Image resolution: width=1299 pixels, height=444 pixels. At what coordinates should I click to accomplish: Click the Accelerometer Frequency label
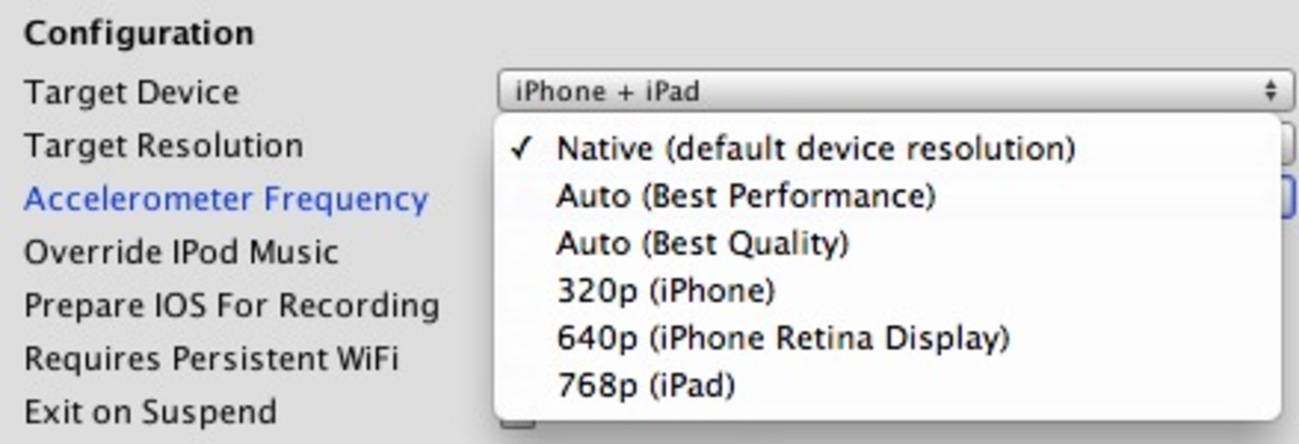226,199
